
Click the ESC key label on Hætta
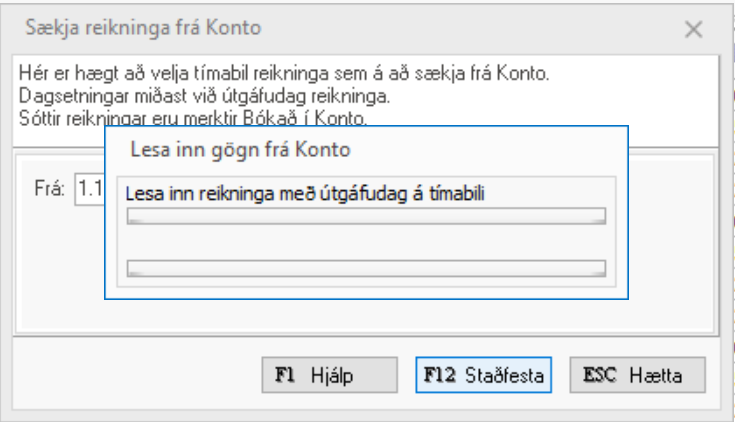coord(598,377)
